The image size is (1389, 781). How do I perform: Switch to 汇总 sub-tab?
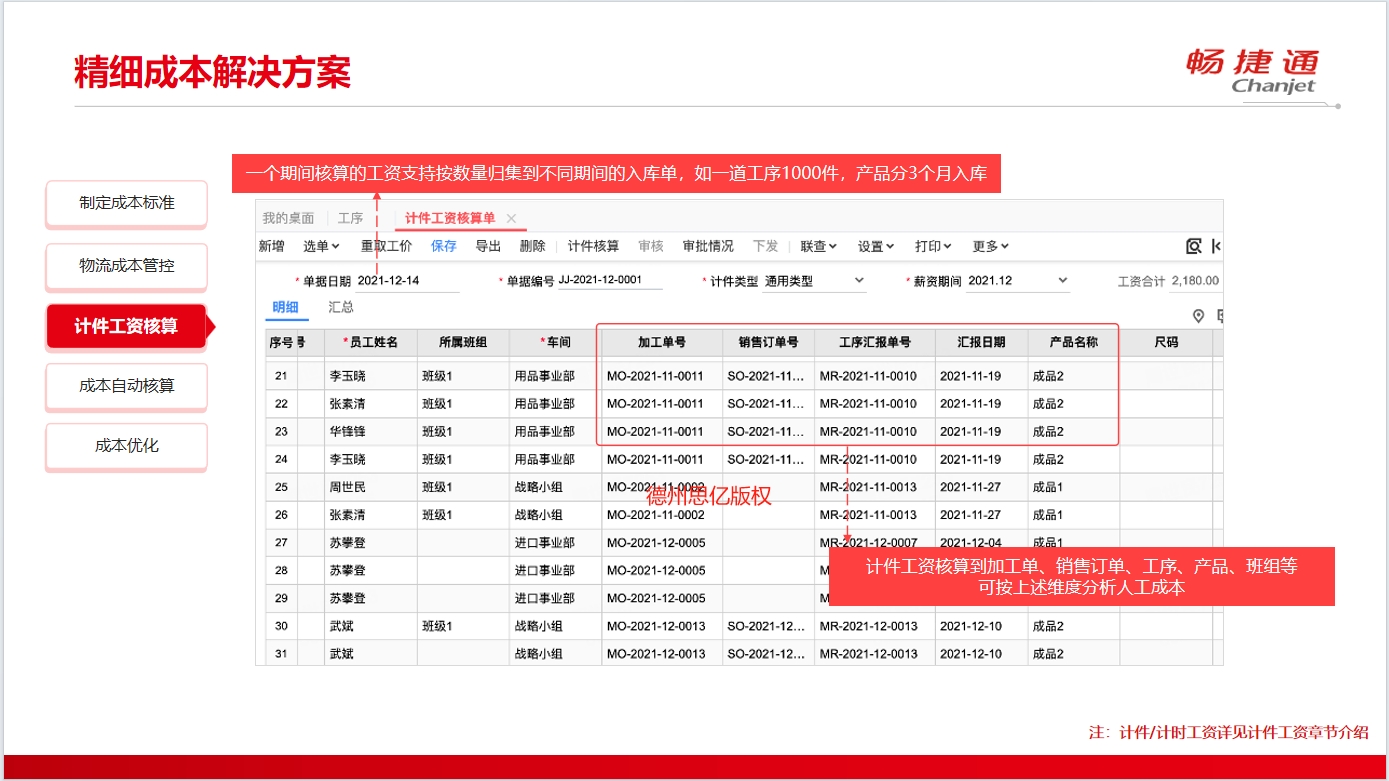(341, 308)
